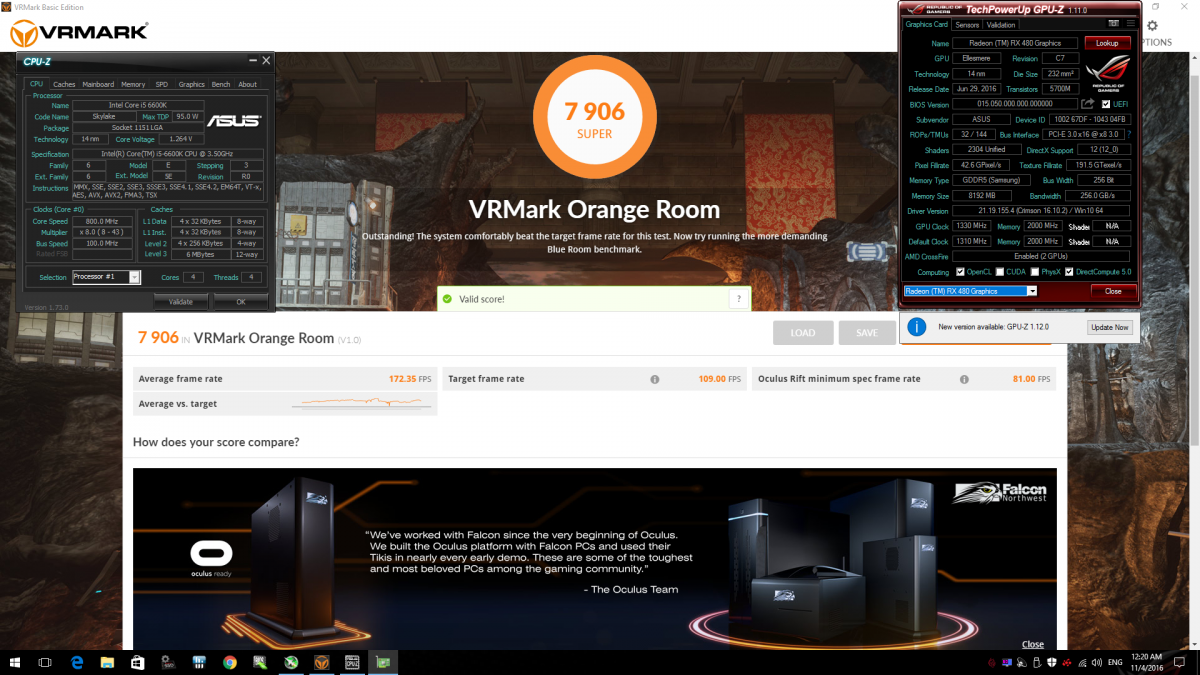Click the SAVE button in VRMark
The image size is (1200, 675).
pyautogui.click(x=867, y=333)
